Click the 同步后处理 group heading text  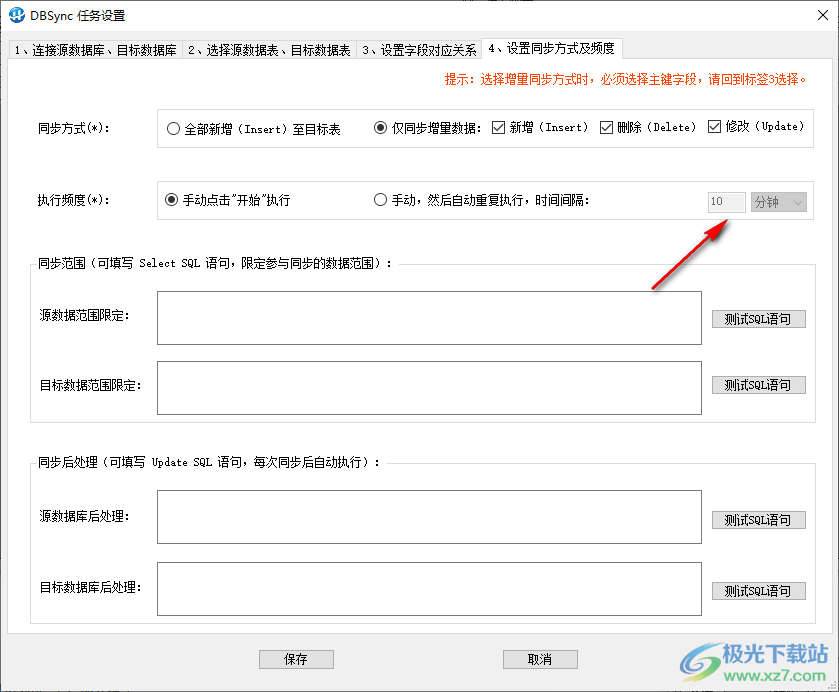[209, 462]
